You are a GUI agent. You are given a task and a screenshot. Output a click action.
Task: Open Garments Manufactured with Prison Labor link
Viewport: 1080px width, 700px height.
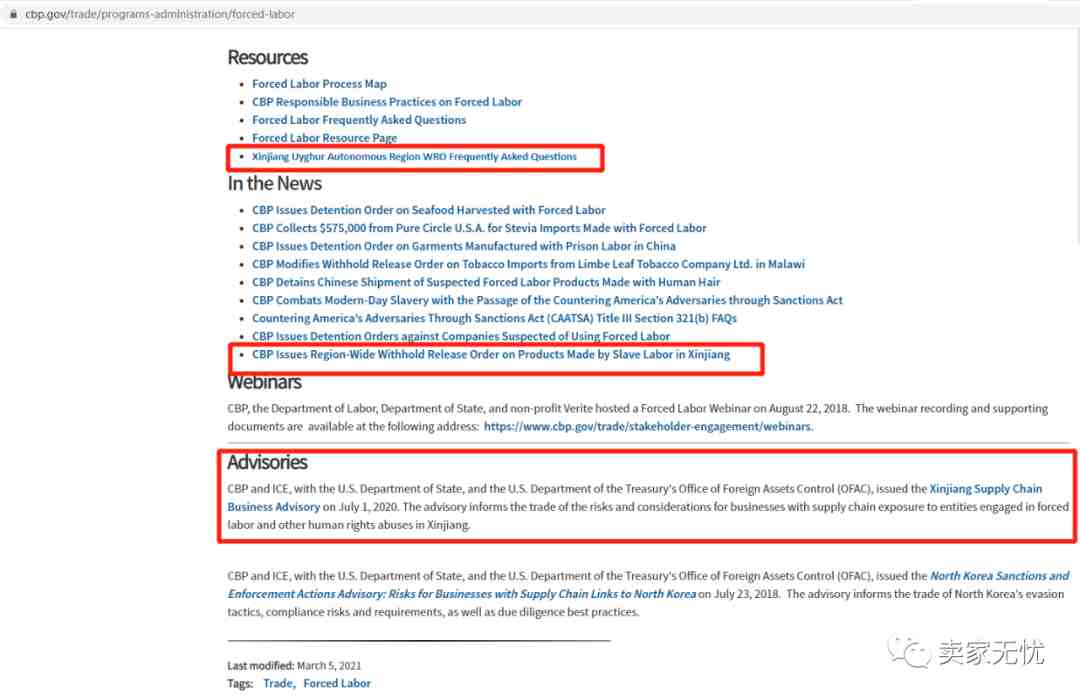[x=464, y=246]
